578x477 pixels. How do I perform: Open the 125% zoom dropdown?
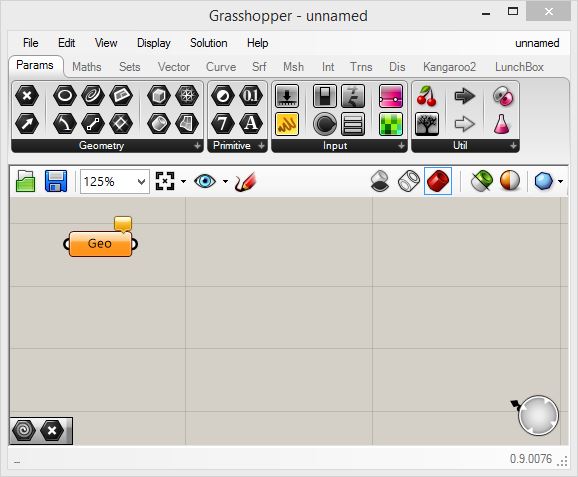pos(115,181)
